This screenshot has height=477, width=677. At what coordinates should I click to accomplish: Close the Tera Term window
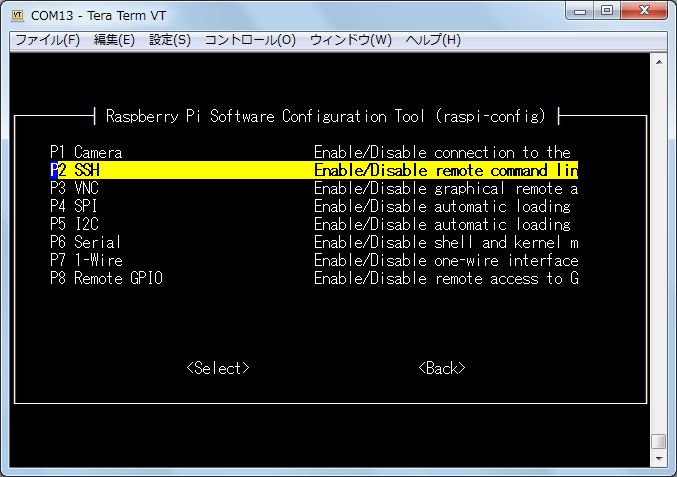[644, 11]
